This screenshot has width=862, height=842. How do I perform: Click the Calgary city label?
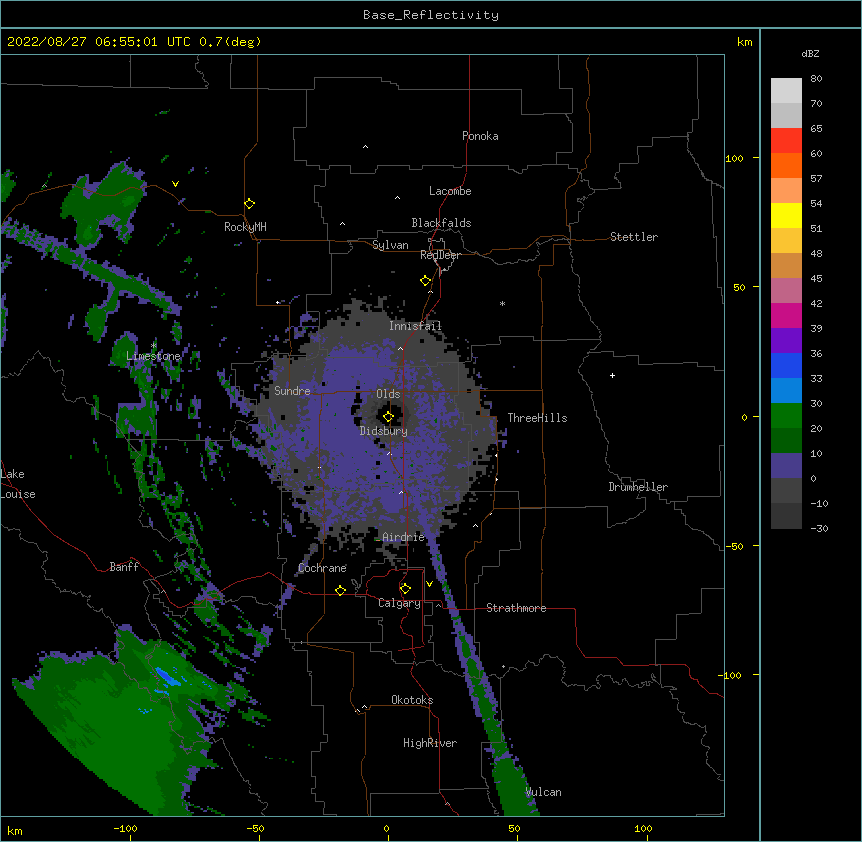[x=399, y=603]
